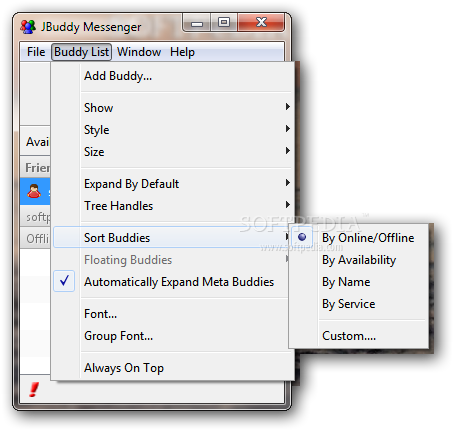
Task: Click the red exclamation status icon
Action: [33, 389]
